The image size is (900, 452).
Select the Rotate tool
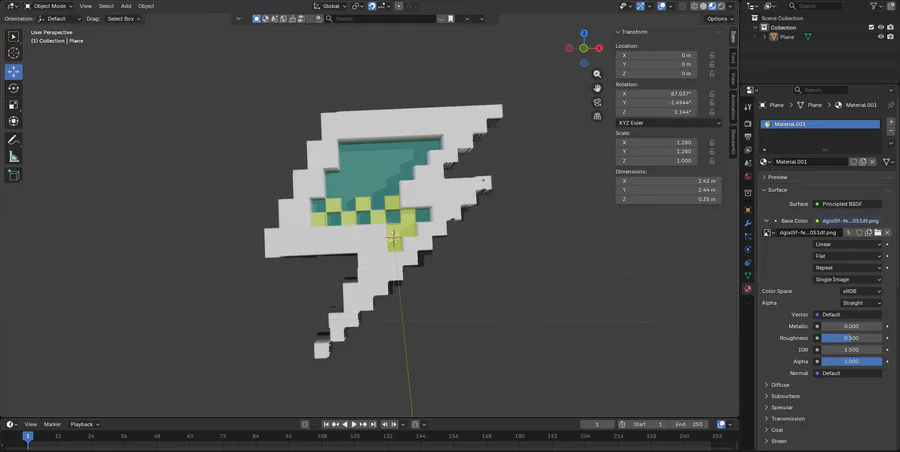click(x=14, y=88)
